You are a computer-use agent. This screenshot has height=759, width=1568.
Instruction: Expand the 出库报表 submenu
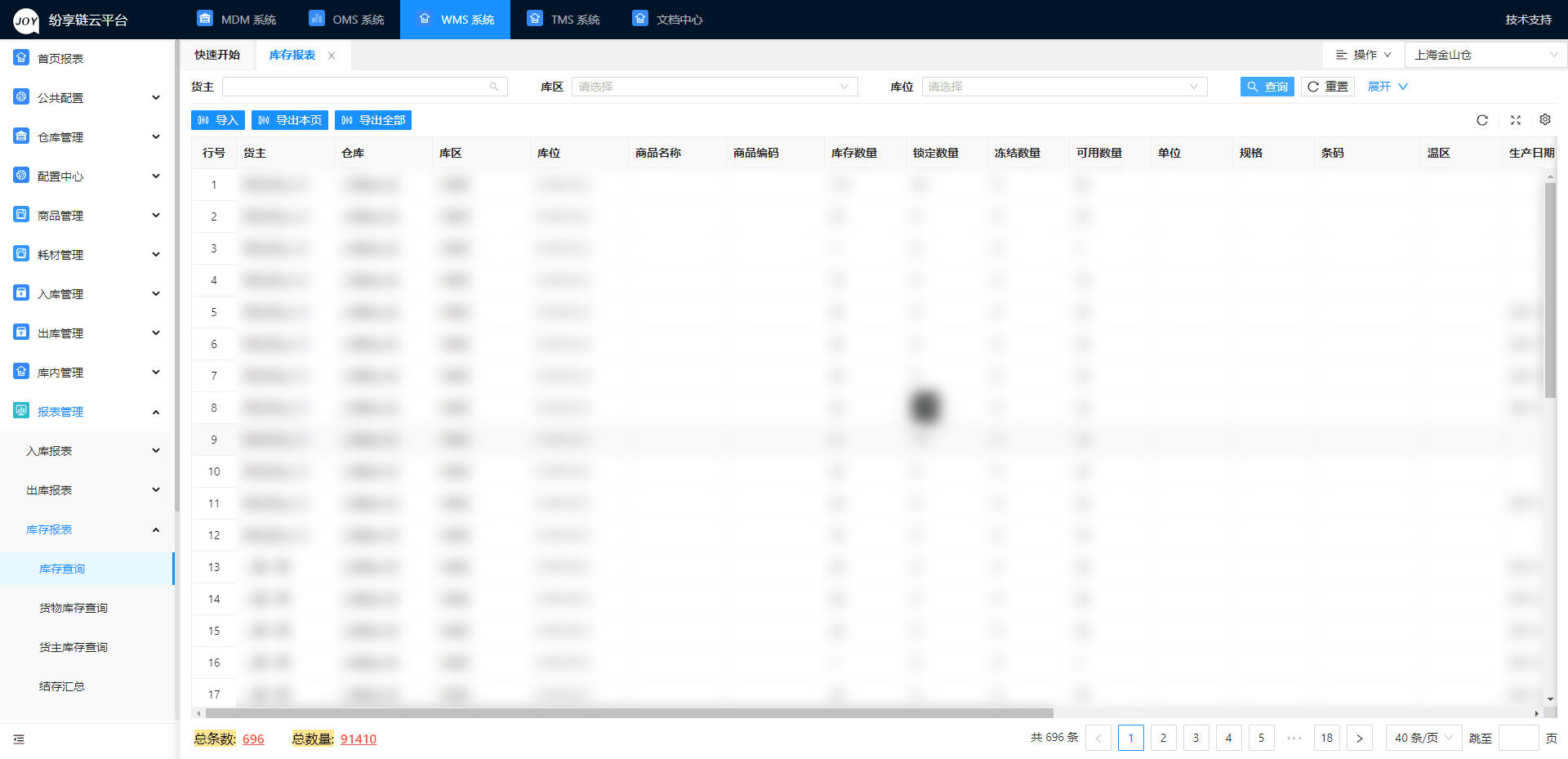coord(87,490)
